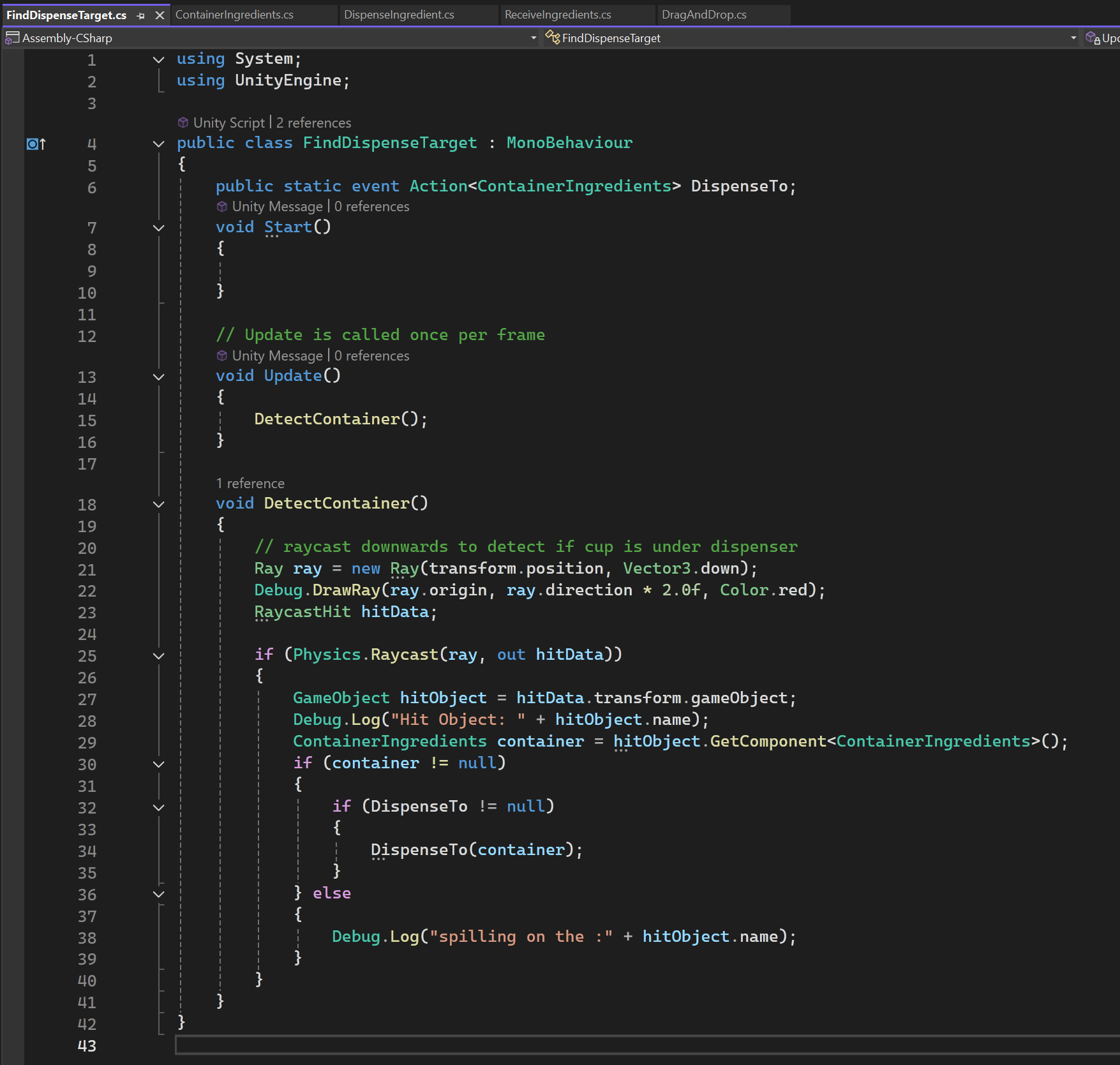
Task: Click the "spilling on the :" string literal
Action: click(521, 937)
